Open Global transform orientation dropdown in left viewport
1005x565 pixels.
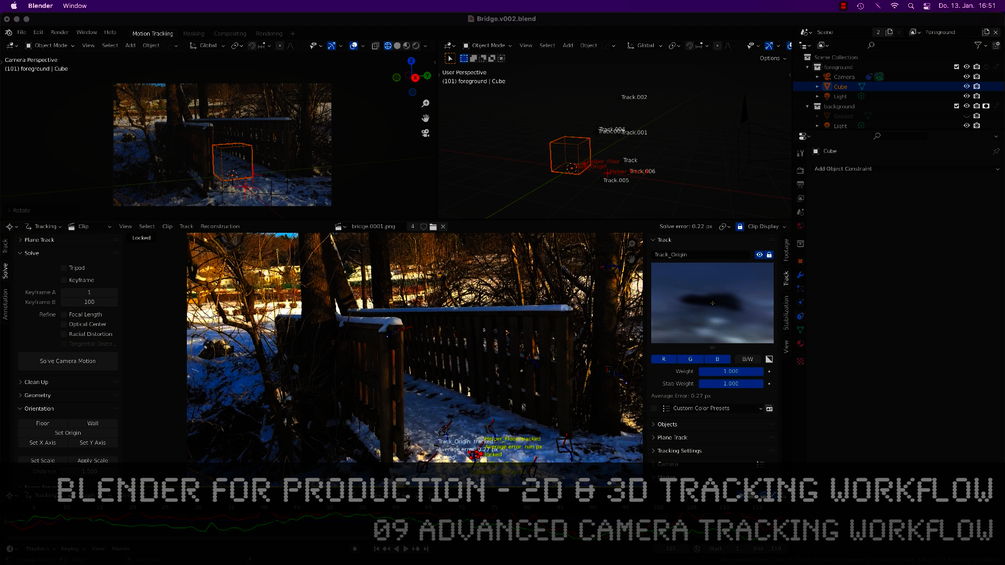tap(206, 45)
